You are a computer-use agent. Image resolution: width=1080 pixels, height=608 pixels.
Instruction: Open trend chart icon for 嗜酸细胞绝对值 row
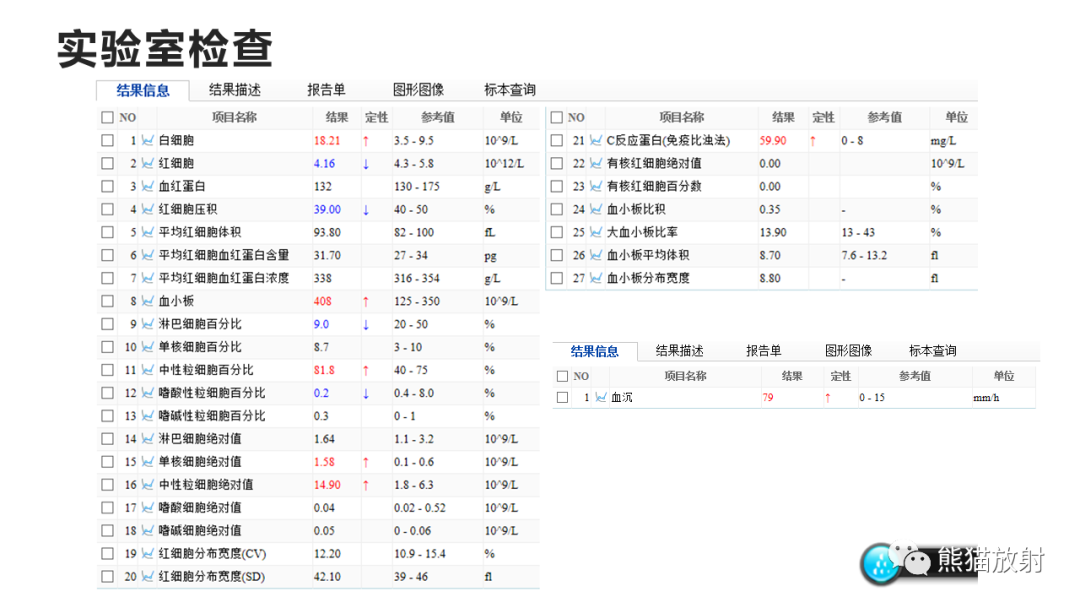pyautogui.click(x=147, y=507)
